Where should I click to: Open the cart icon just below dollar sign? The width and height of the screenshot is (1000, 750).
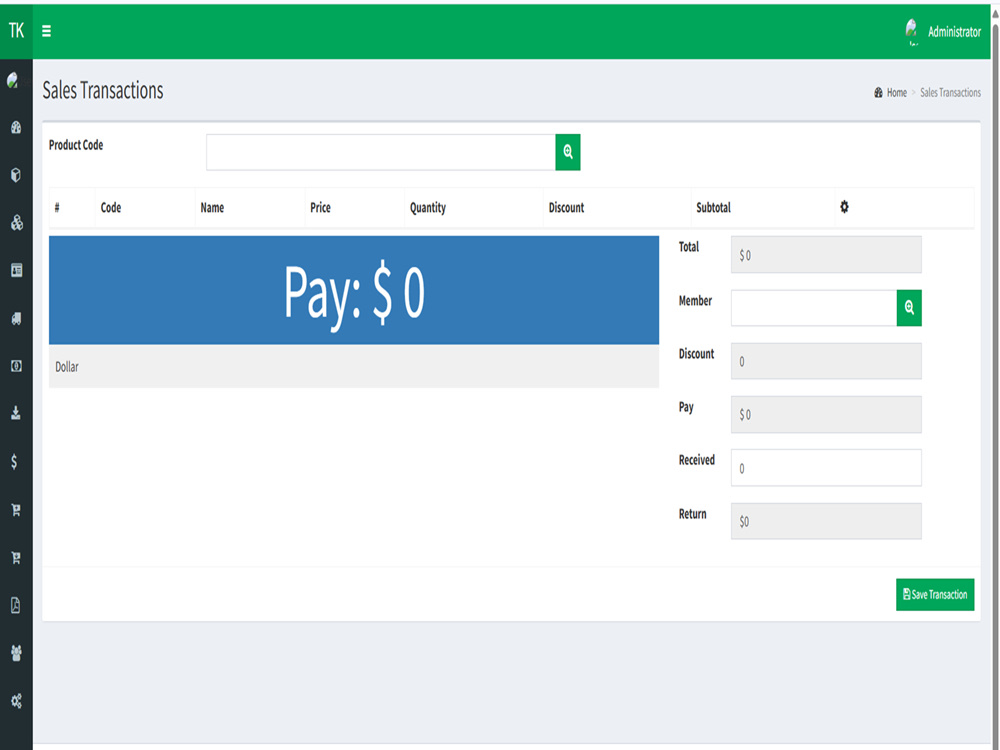tap(16, 510)
